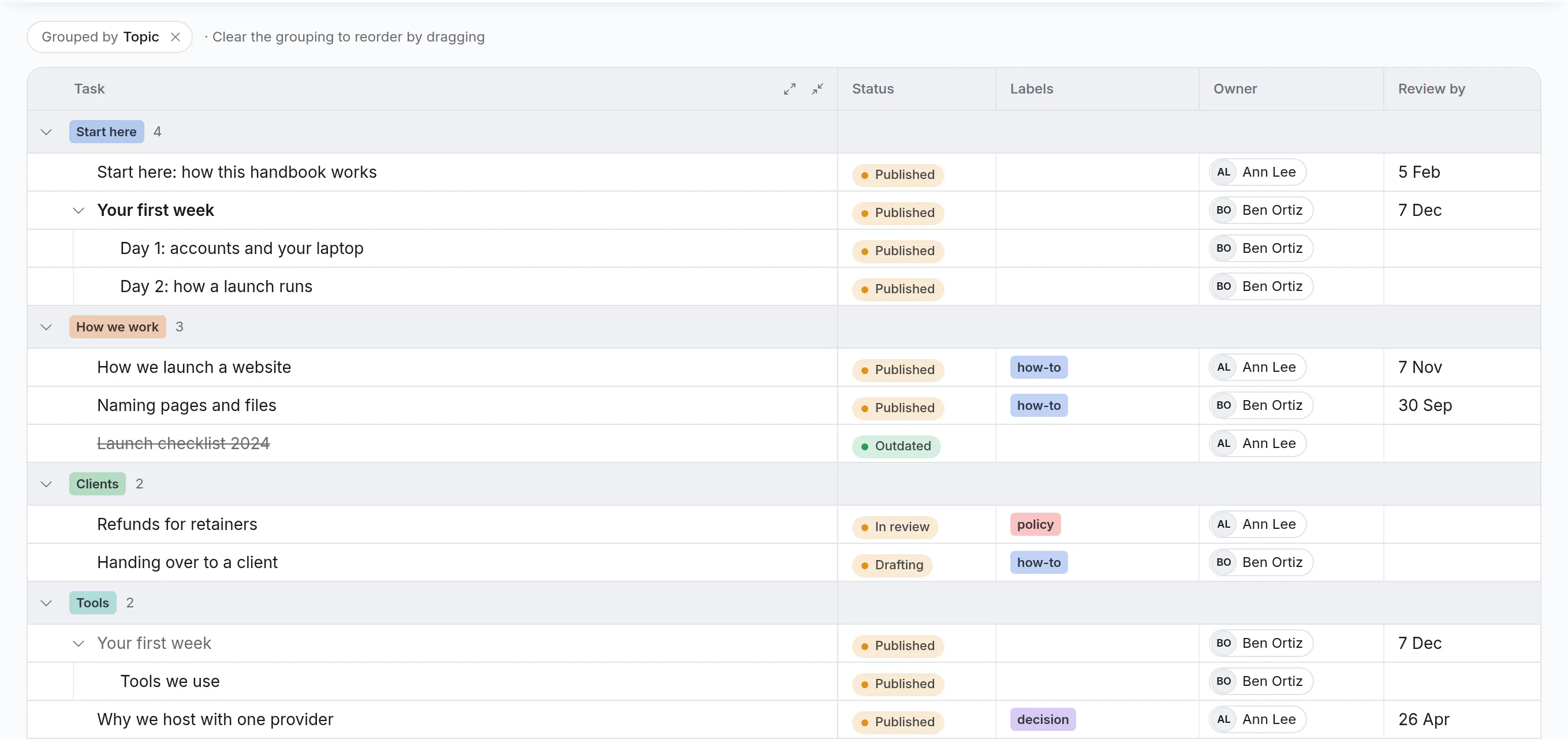Collapse all rows icon in Task header
Viewport: 1568px width, 739px height.
point(817,89)
